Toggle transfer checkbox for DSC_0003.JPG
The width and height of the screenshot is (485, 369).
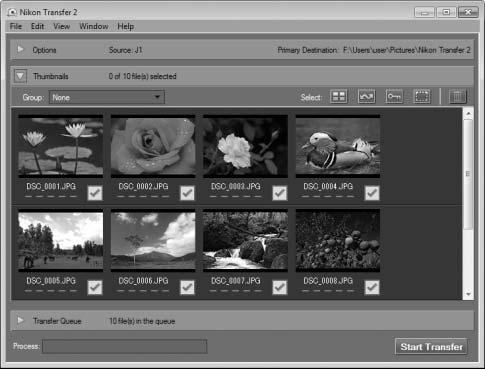point(279,193)
